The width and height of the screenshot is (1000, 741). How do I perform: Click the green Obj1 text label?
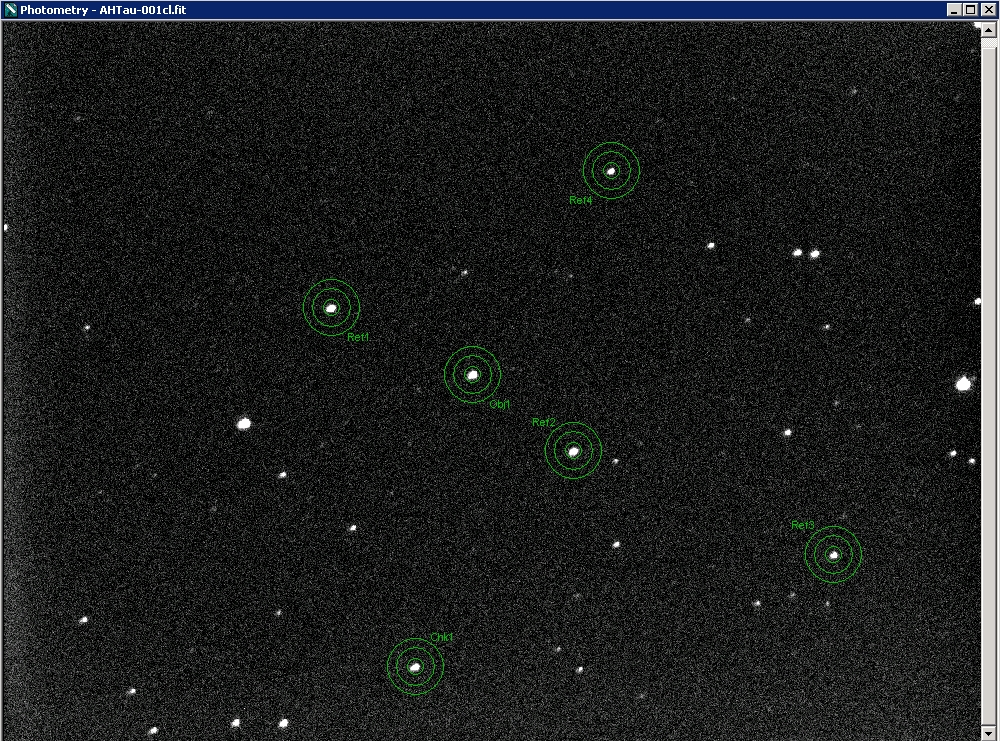(x=500, y=405)
